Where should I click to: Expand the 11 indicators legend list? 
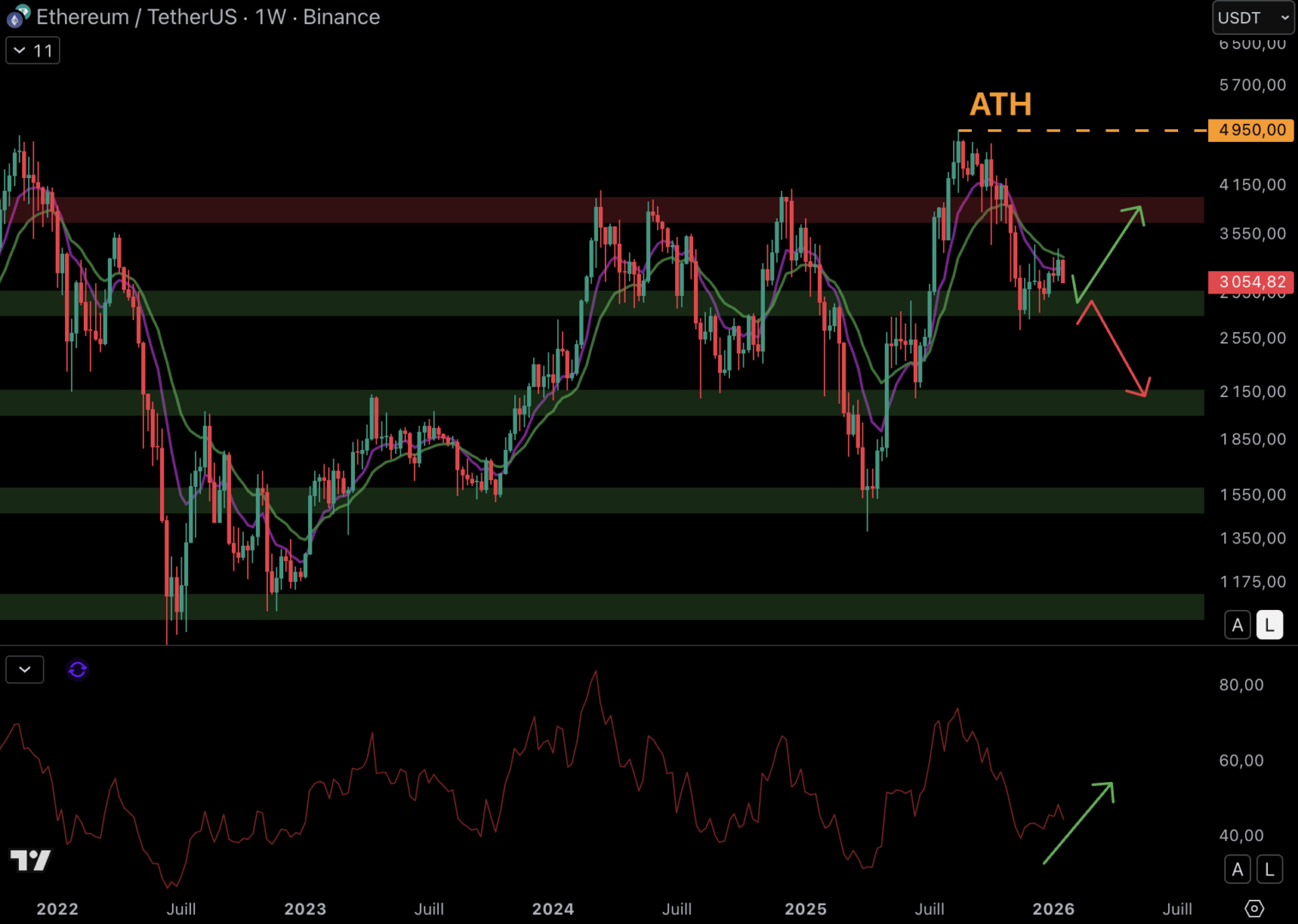(x=33, y=50)
